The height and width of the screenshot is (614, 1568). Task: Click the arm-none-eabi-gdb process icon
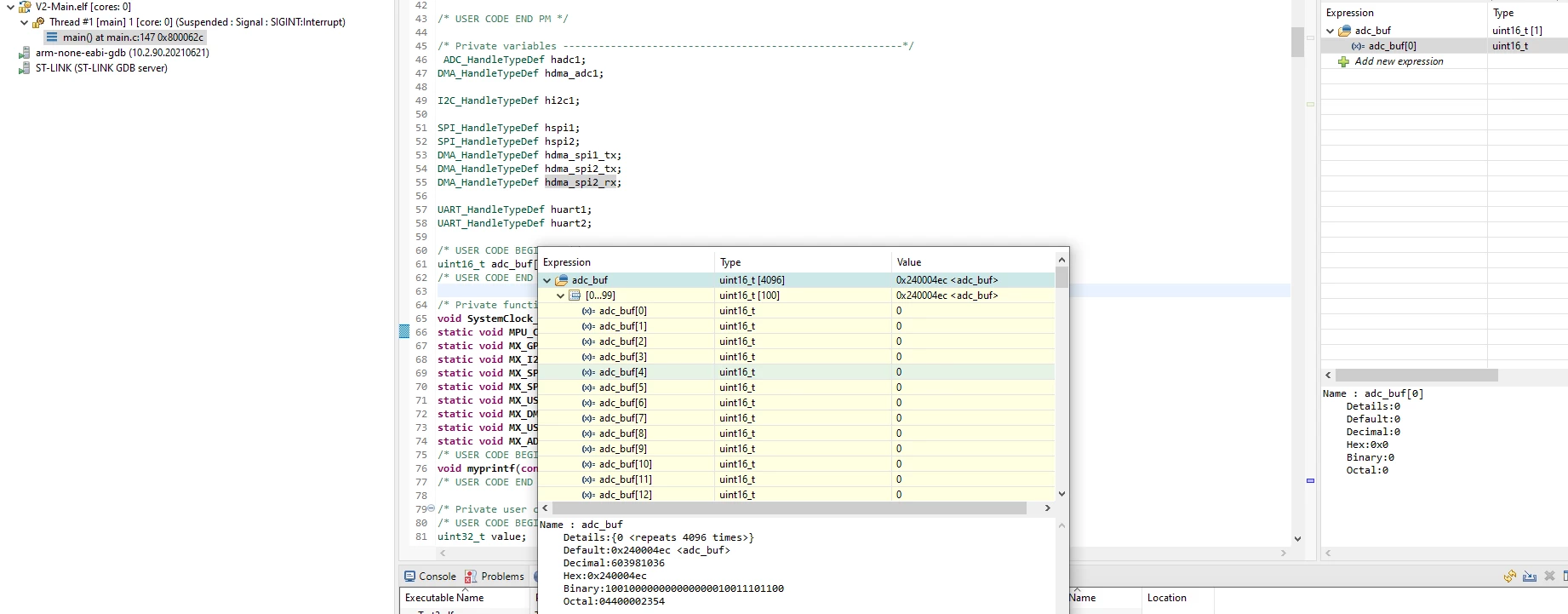24,53
